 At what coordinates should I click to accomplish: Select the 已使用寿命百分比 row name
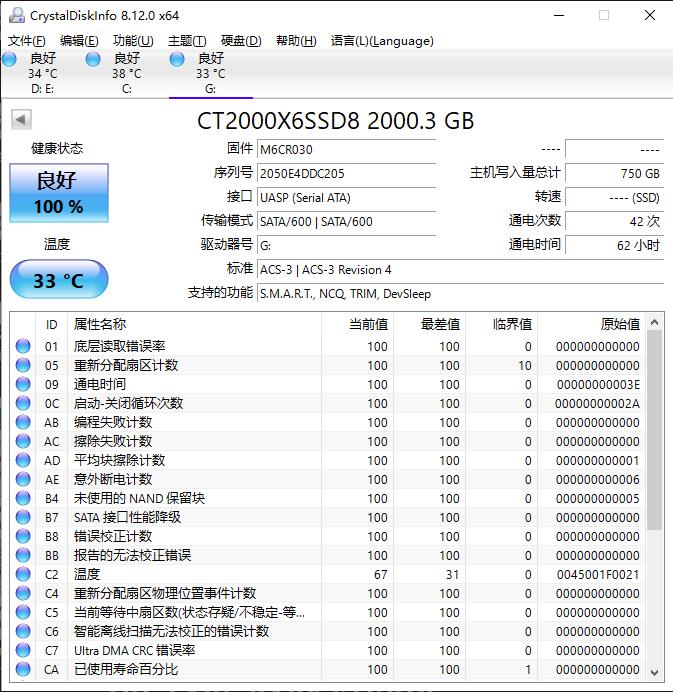click(x=126, y=669)
